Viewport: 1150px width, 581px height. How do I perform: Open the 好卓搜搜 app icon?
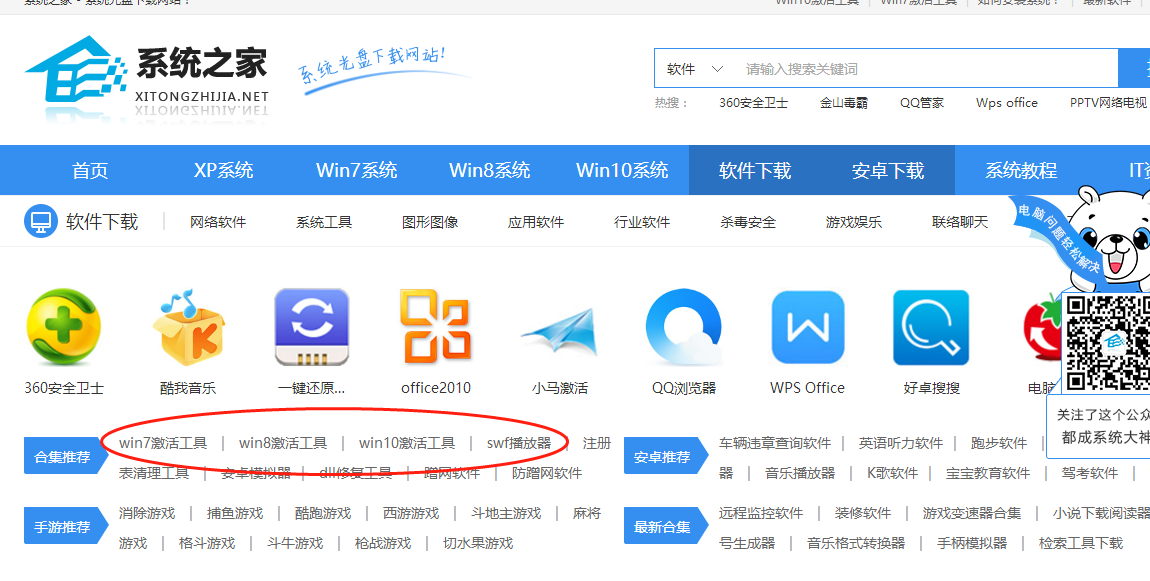pos(931,327)
